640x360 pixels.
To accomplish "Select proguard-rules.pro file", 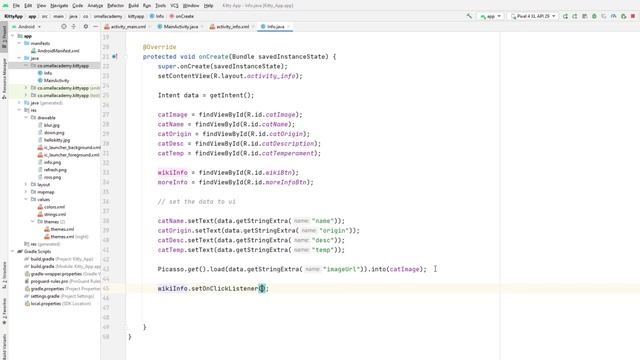I will click(x=62, y=281).
